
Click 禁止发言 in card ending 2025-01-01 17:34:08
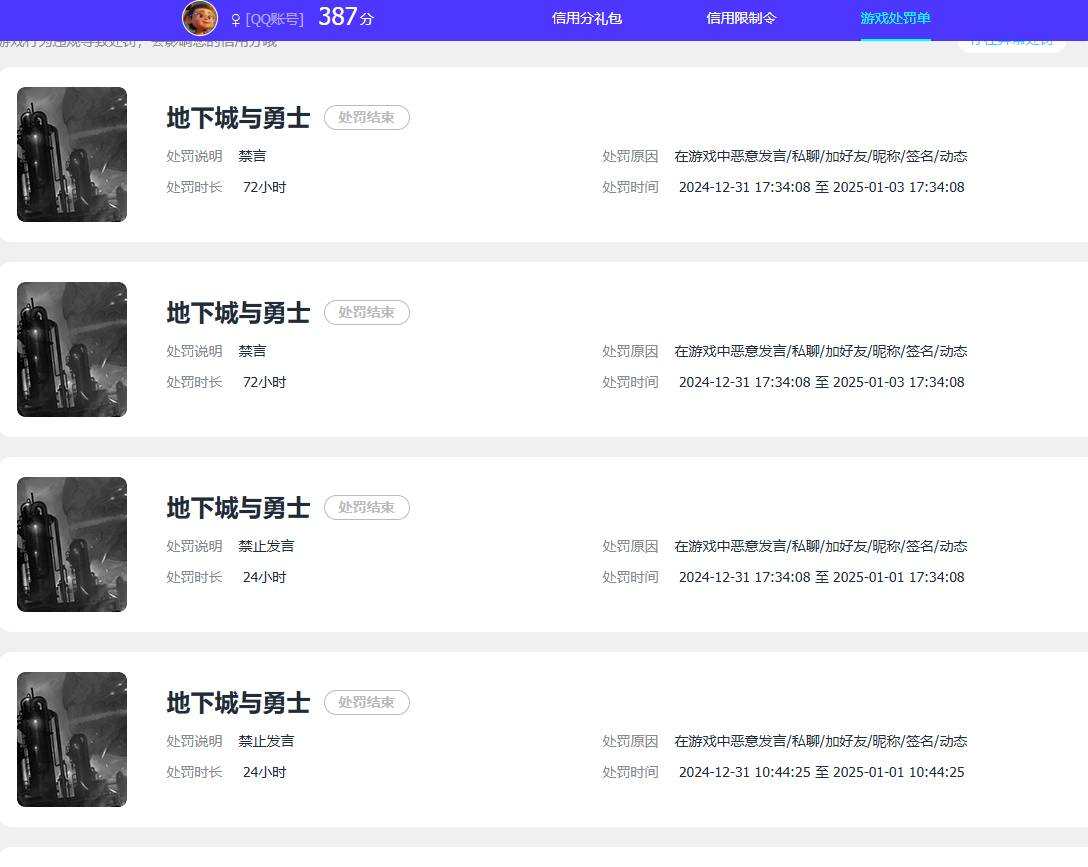point(266,546)
